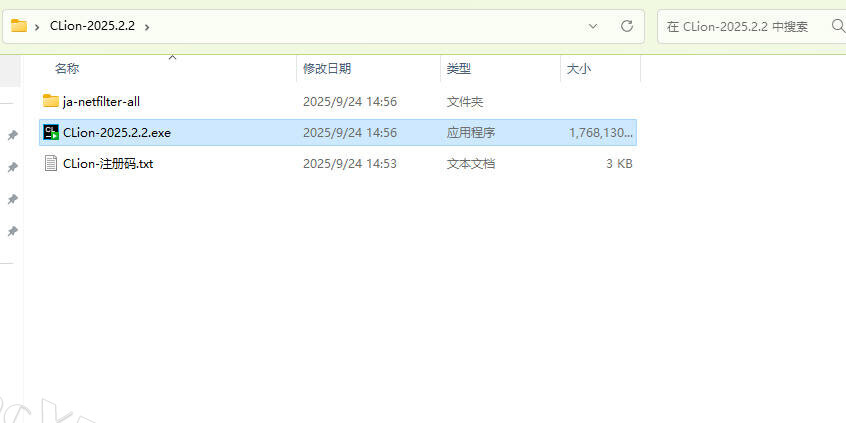Screen dimensions: 846x423
Task: Click the 3 KB size of CLion-注册码.txt
Action: [x=619, y=163]
